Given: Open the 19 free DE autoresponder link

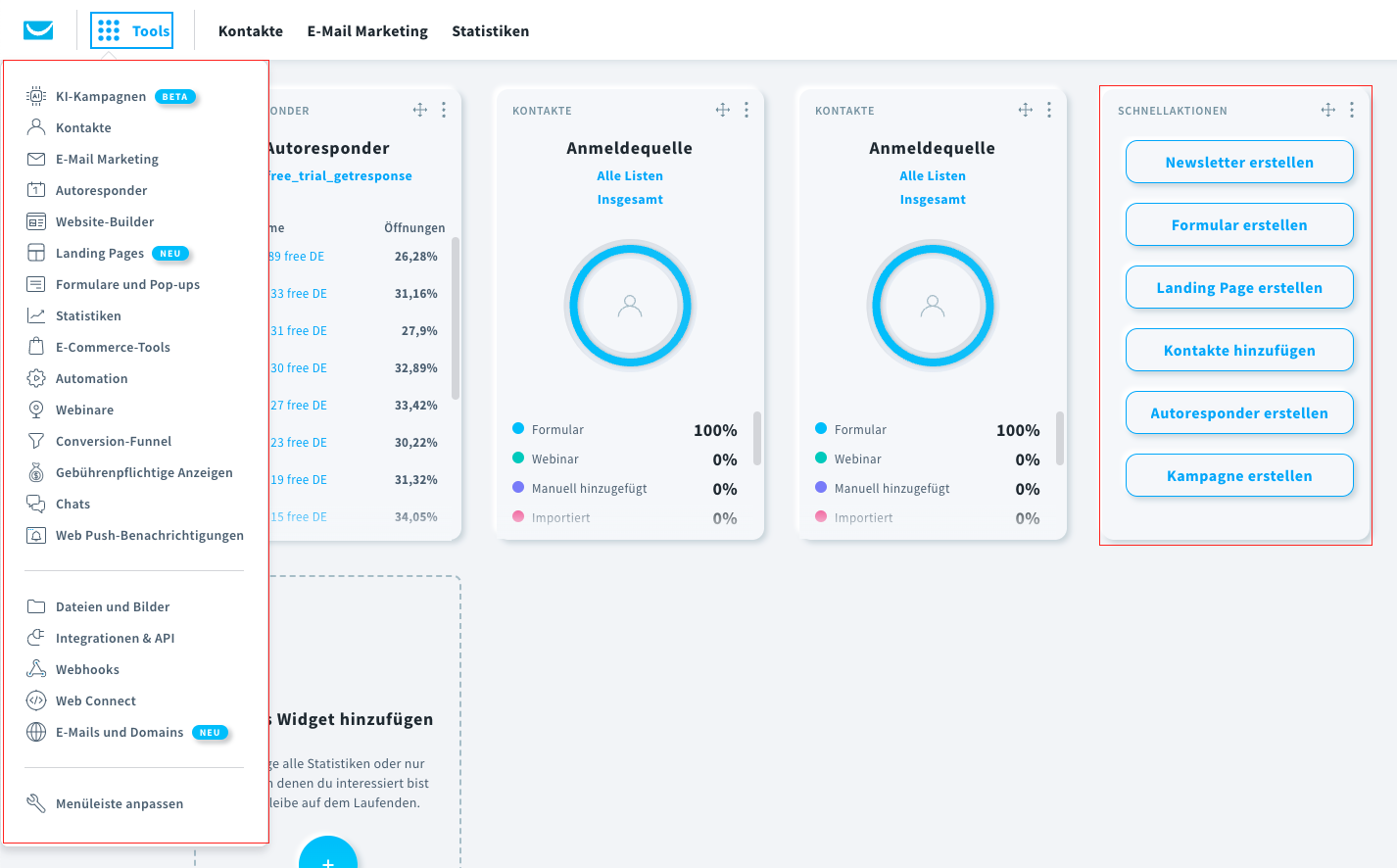Looking at the screenshot, I should 299,480.
